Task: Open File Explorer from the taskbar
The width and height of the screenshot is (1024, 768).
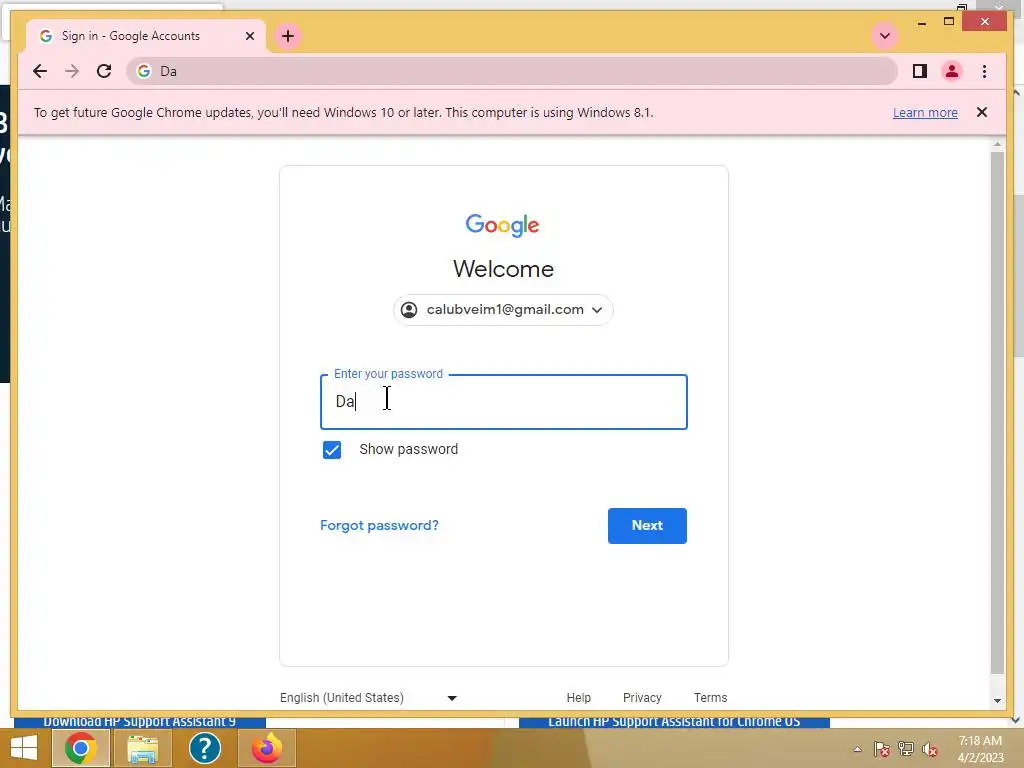Action: pyautogui.click(x=142, y=748)
